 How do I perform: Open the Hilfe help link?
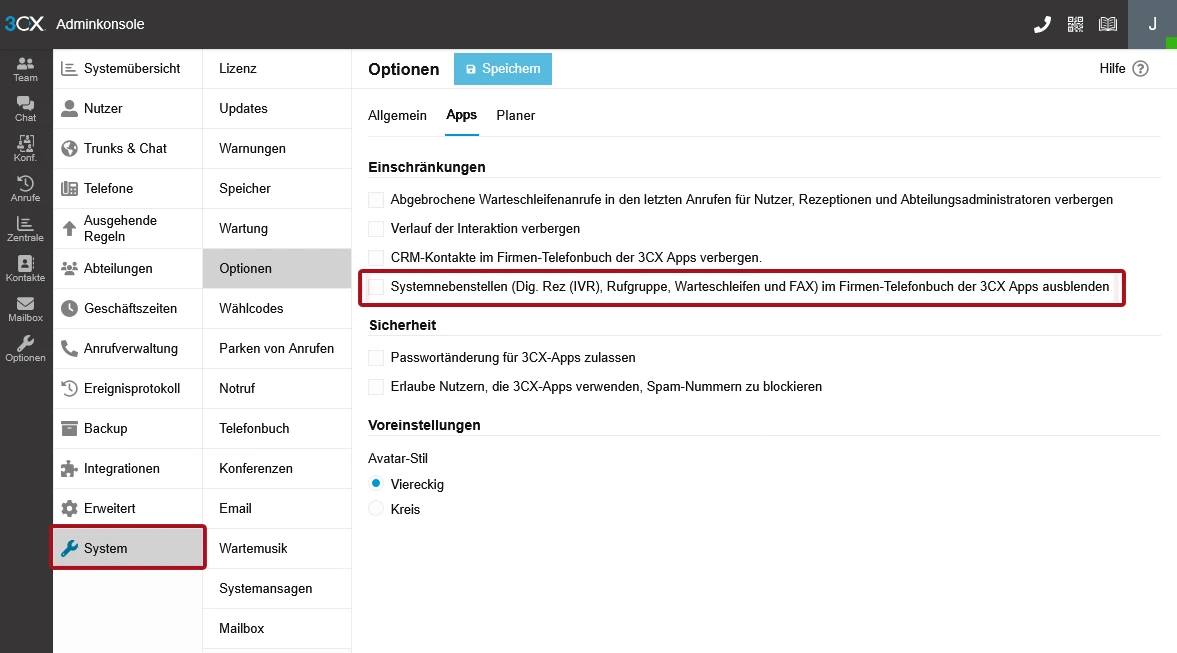click(1123, 69)
